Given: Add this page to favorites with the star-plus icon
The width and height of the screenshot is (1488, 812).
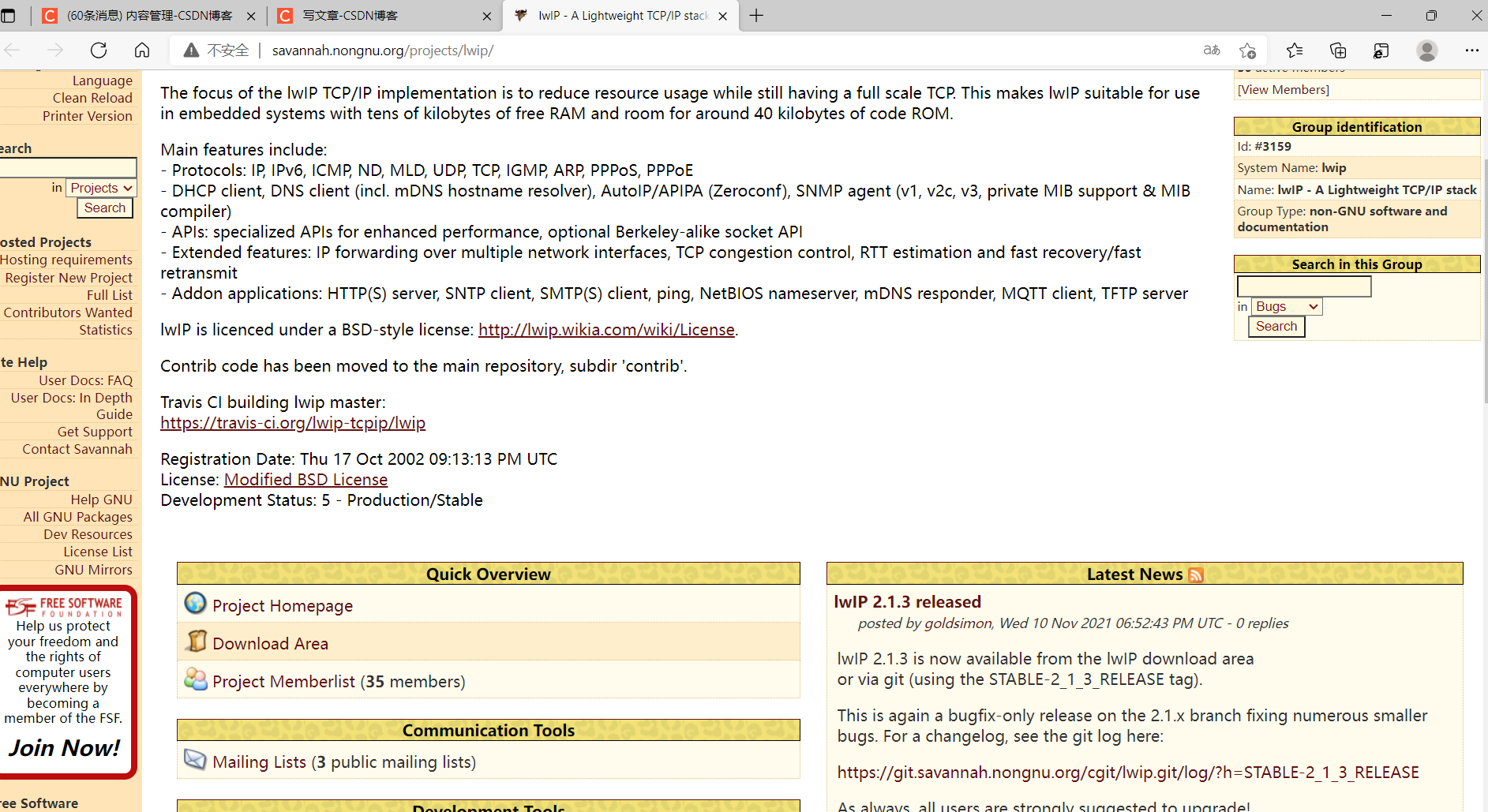Looking at the screenshot, I should click(x=1247, y=51).
